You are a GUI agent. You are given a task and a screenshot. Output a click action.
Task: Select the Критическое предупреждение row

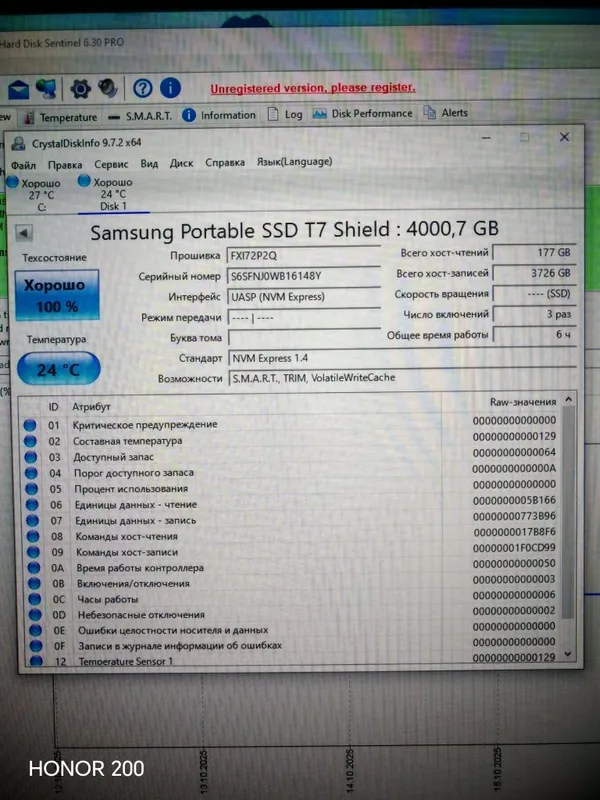coord(291,423)
